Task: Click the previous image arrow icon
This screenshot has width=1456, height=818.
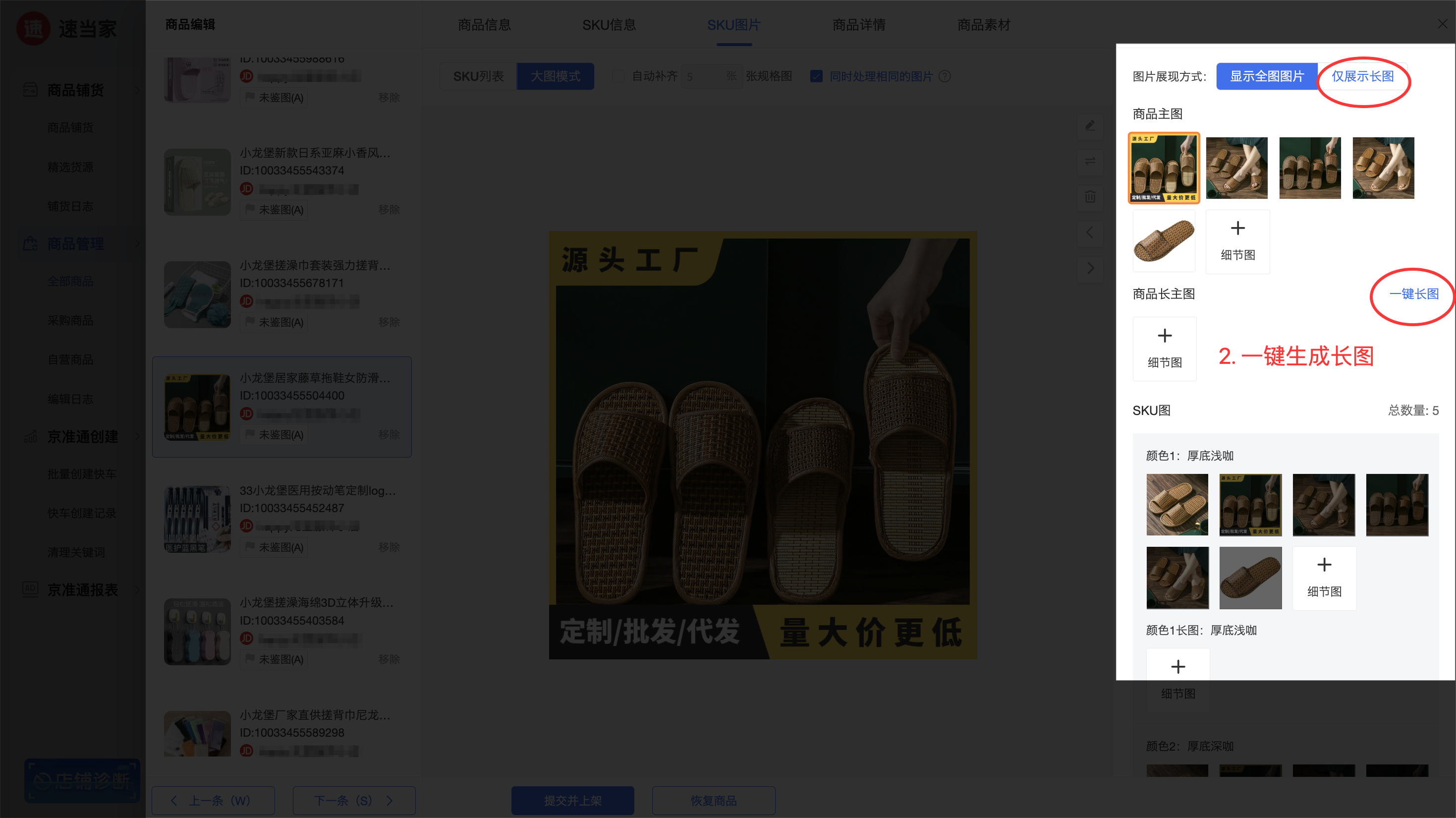Action: coord(1090,233)
